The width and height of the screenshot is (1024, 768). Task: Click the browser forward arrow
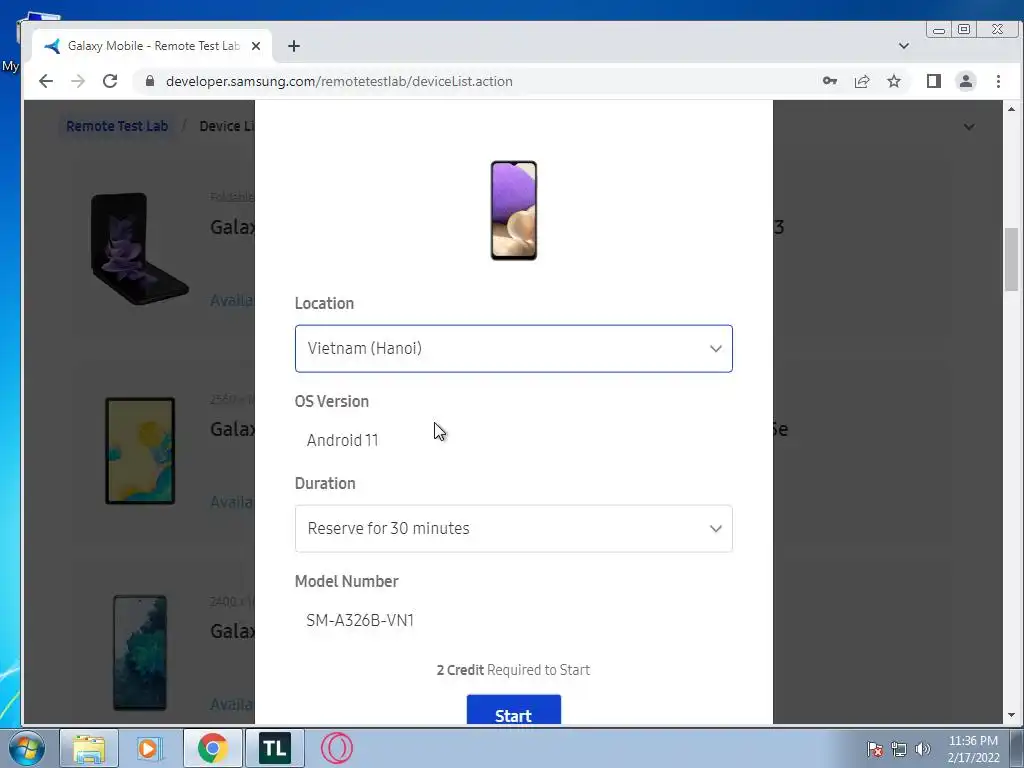(78, 81)
